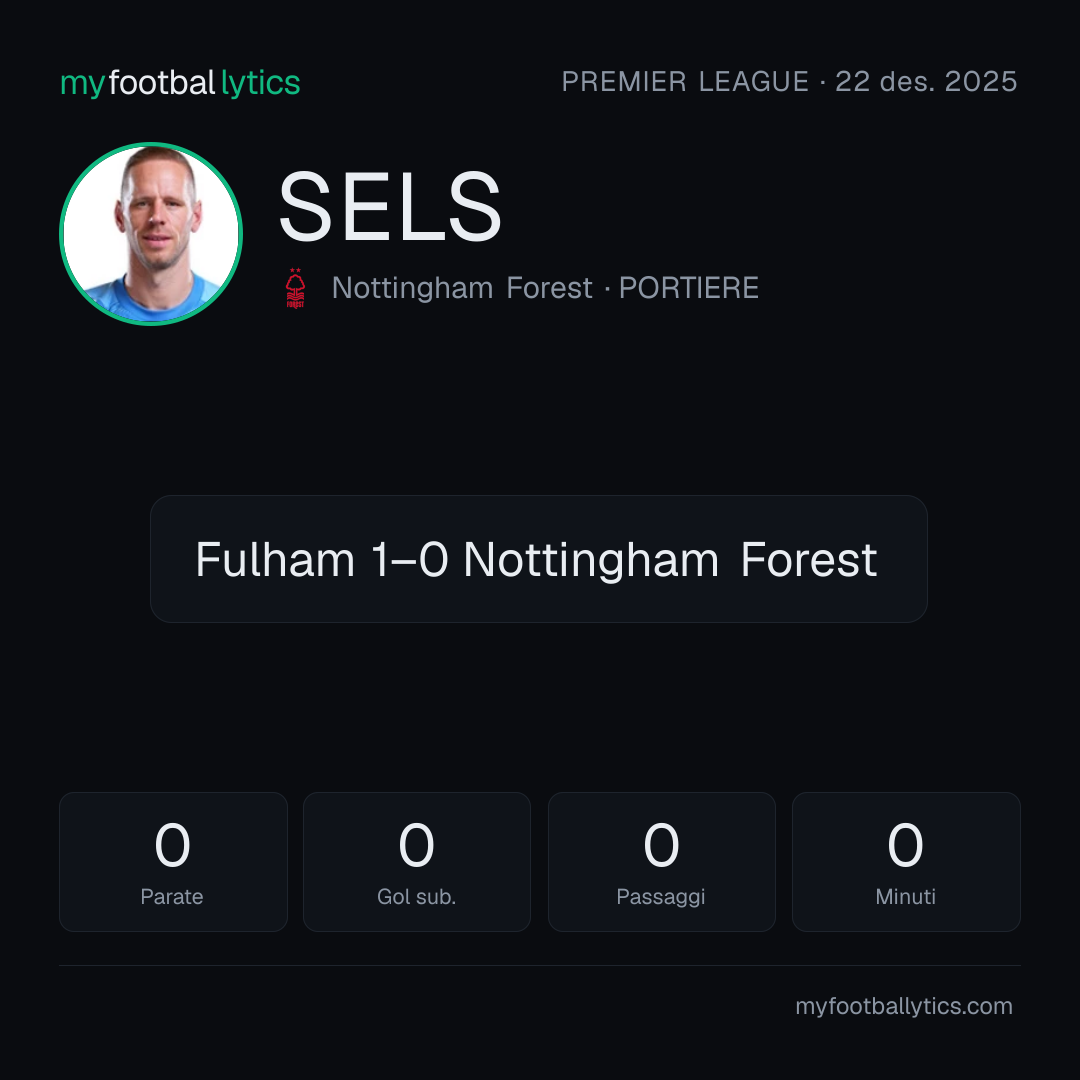This screenshot has height=1080, width=1080.
Task: Select the Parate stat card
Action: [x=173, y=862]
